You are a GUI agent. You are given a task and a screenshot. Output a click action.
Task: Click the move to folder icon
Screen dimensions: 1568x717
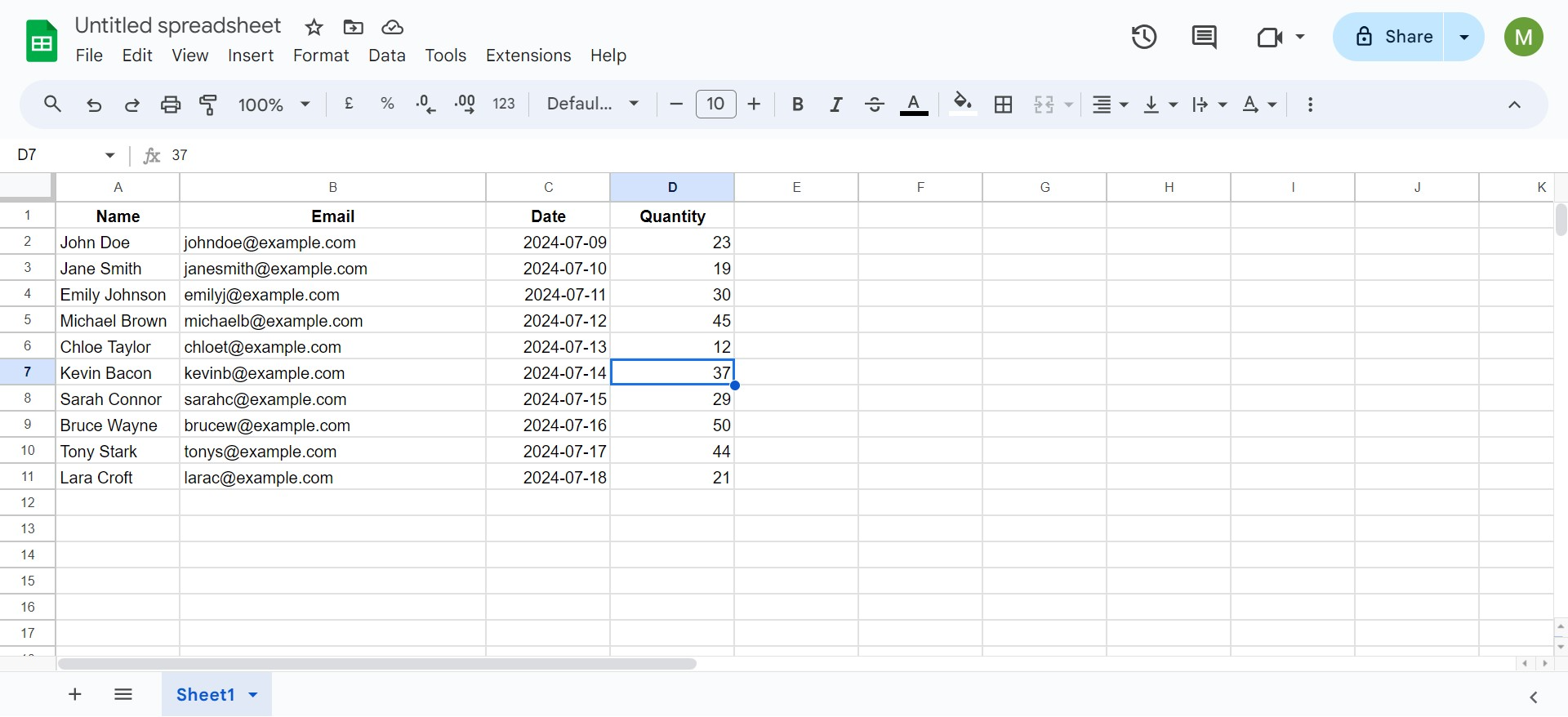click(x=354, y=28)
